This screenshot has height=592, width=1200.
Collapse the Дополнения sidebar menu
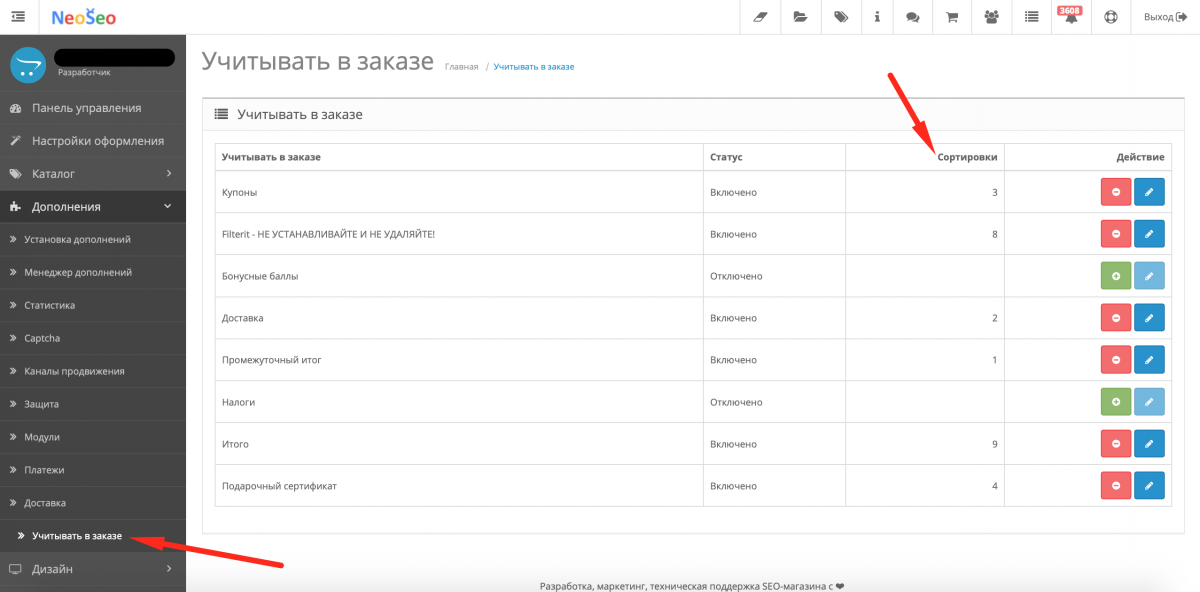[x=93, y=207]
